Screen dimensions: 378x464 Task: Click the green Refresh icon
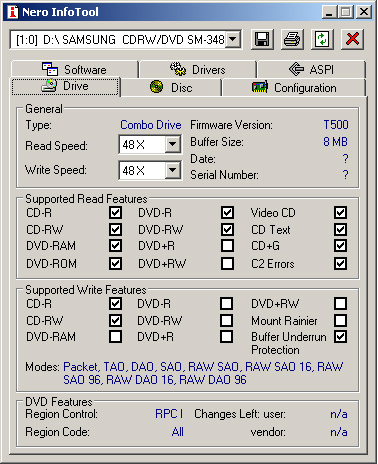point(322,40)
